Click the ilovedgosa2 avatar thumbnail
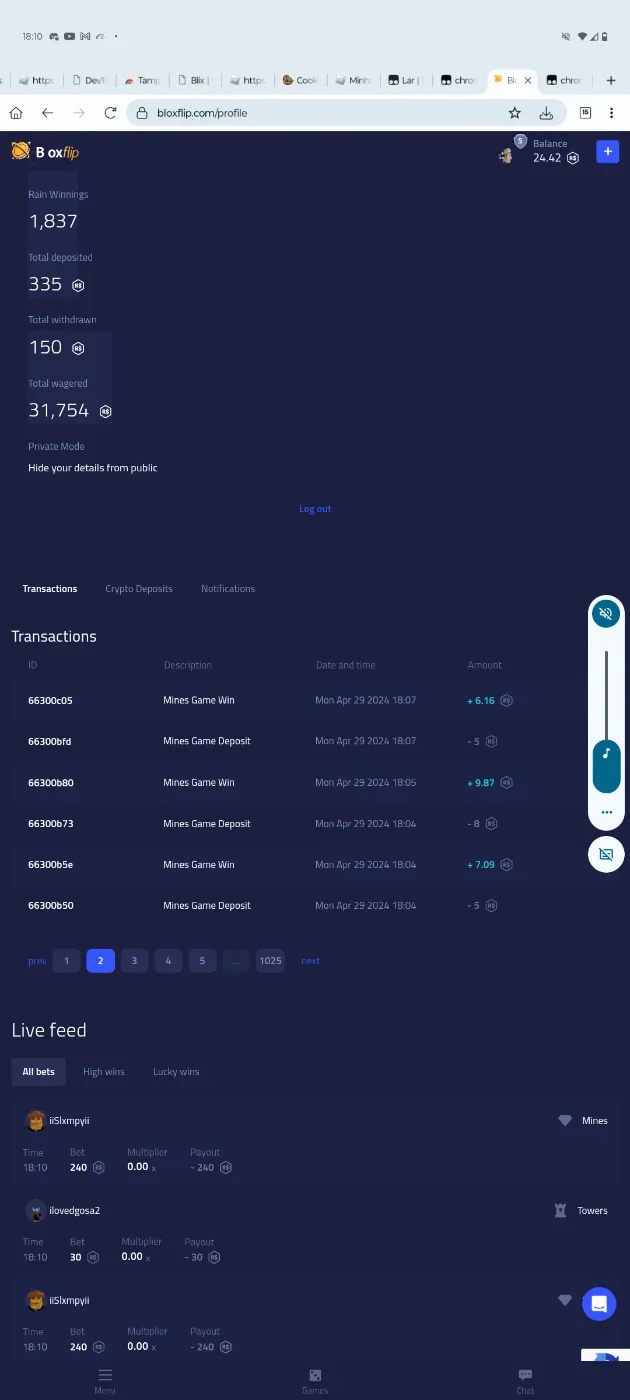 point(36,1211)
